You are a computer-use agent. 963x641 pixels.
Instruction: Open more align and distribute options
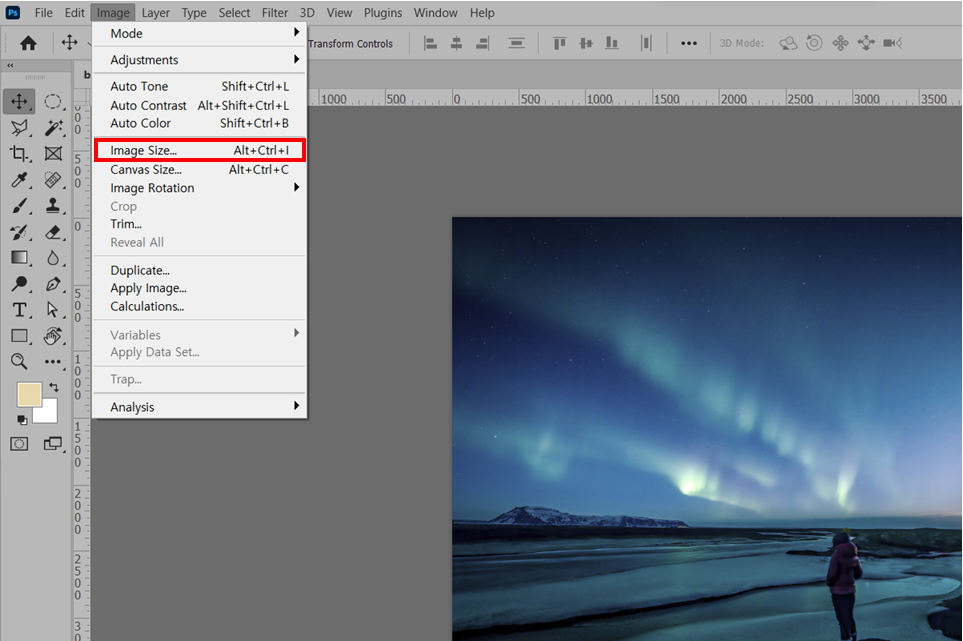(x=689, y=43)
